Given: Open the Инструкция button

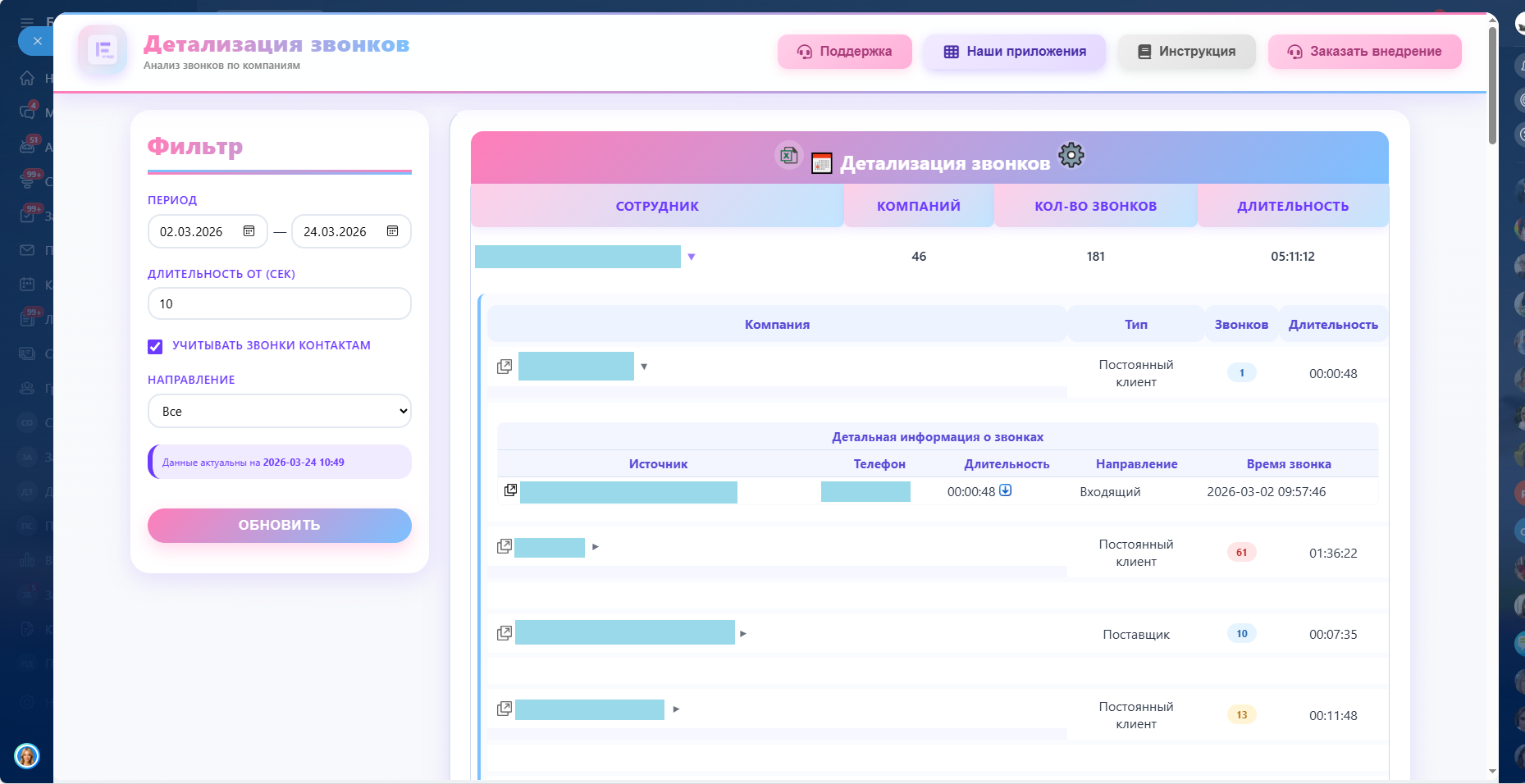Looking at the screenshot, I should (1186, 52).
